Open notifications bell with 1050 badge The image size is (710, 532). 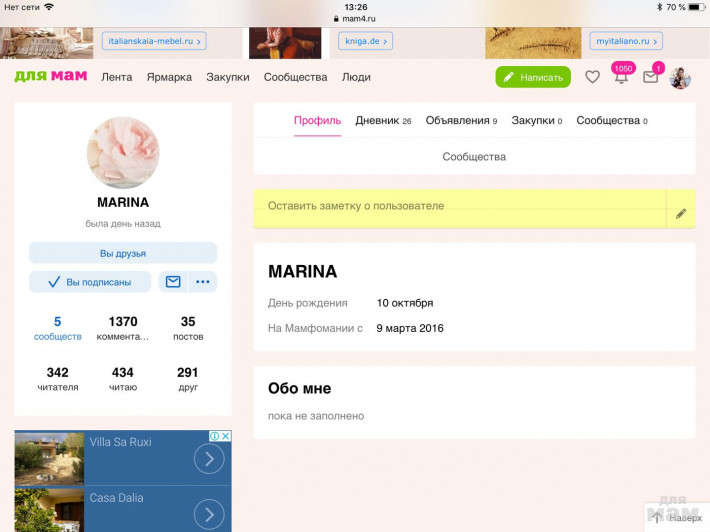pyautogui.click(x=621, y=77)
